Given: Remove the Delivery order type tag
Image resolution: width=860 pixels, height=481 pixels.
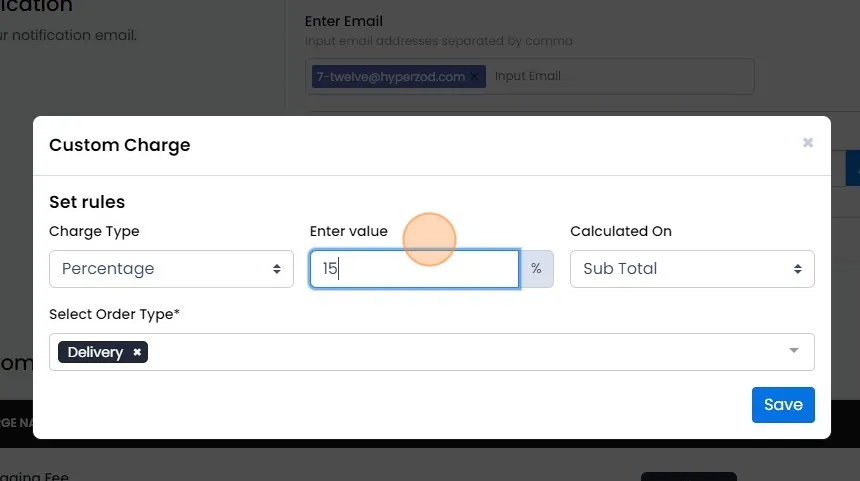Looking at the screenshot, I should 137,352.
